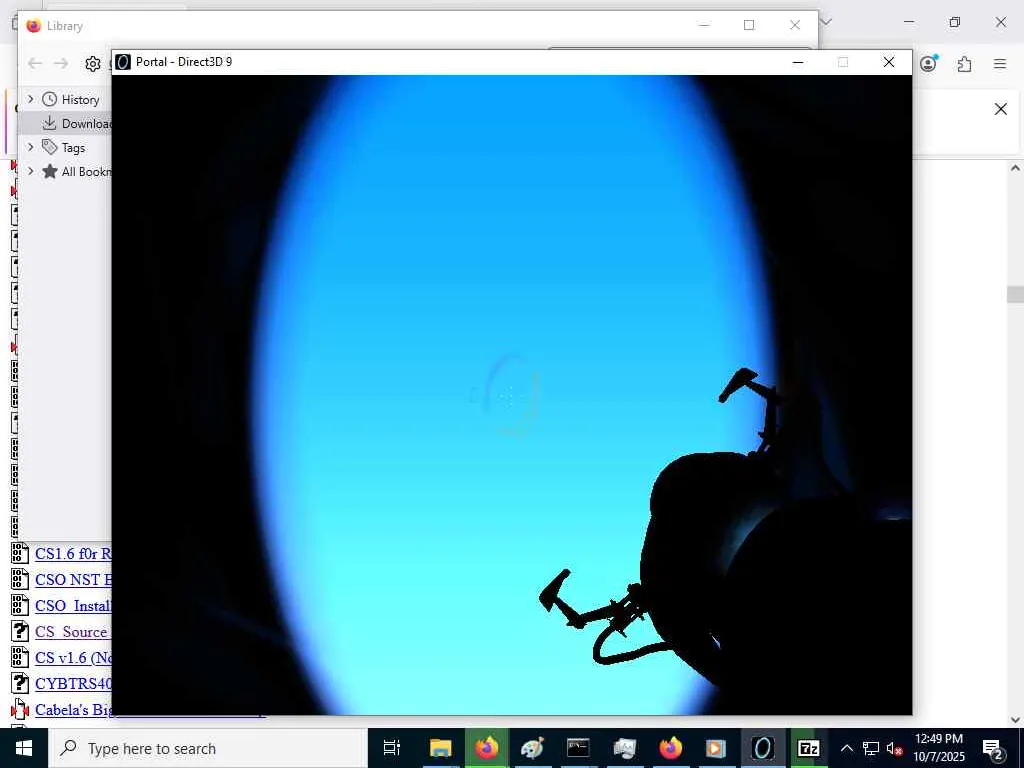The height and width of the screenshot is (768, 1024).
Task: Open the network status tray icon
Action: (x=871, y=748)
